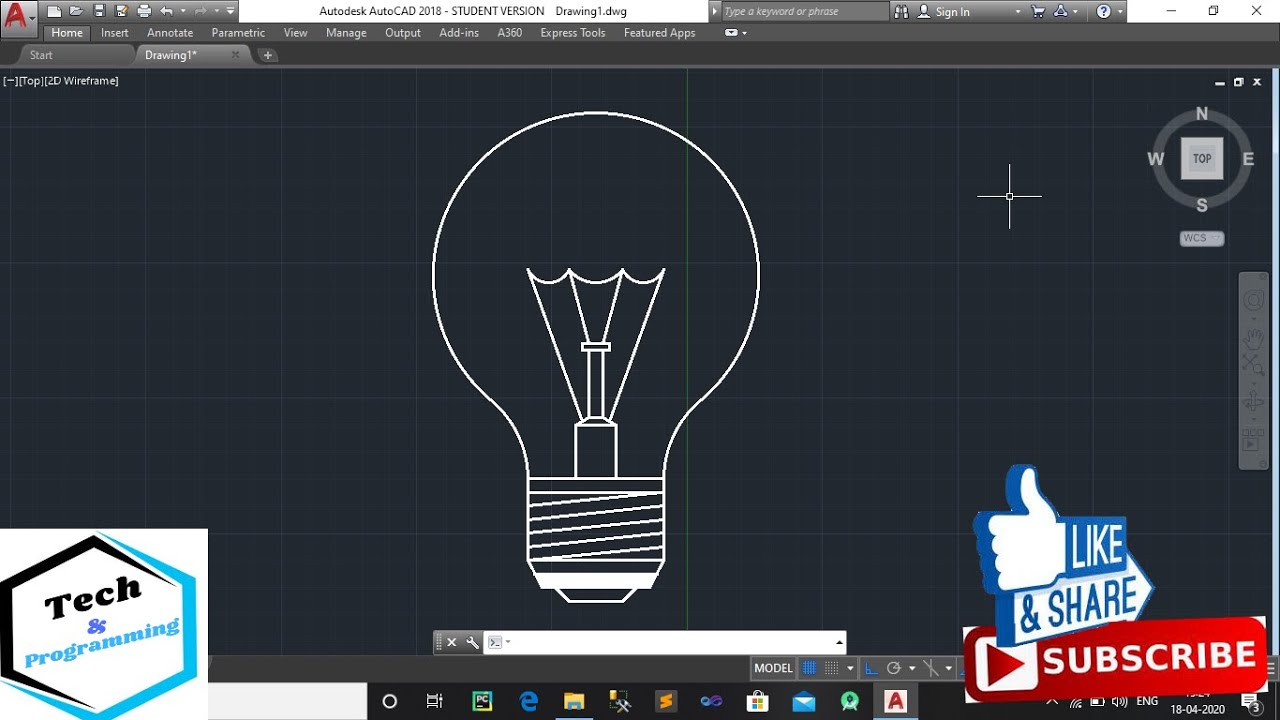
Task: Click the [-] viewport controls label
Action: click(11, 81)
